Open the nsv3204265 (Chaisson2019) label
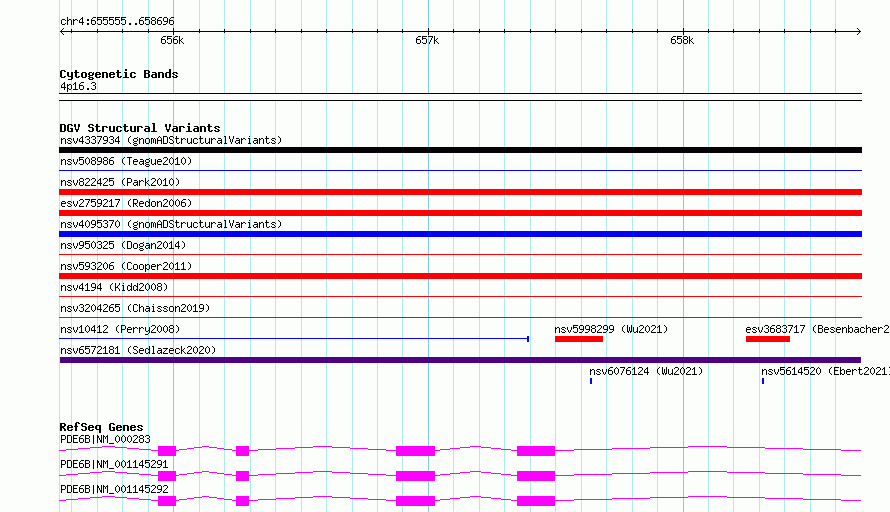890x512 pixels. click(135, 308)
